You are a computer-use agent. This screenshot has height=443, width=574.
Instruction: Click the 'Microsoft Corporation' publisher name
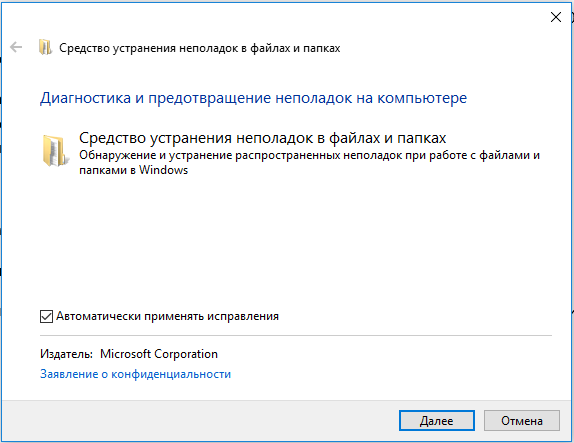click(159, 354)
